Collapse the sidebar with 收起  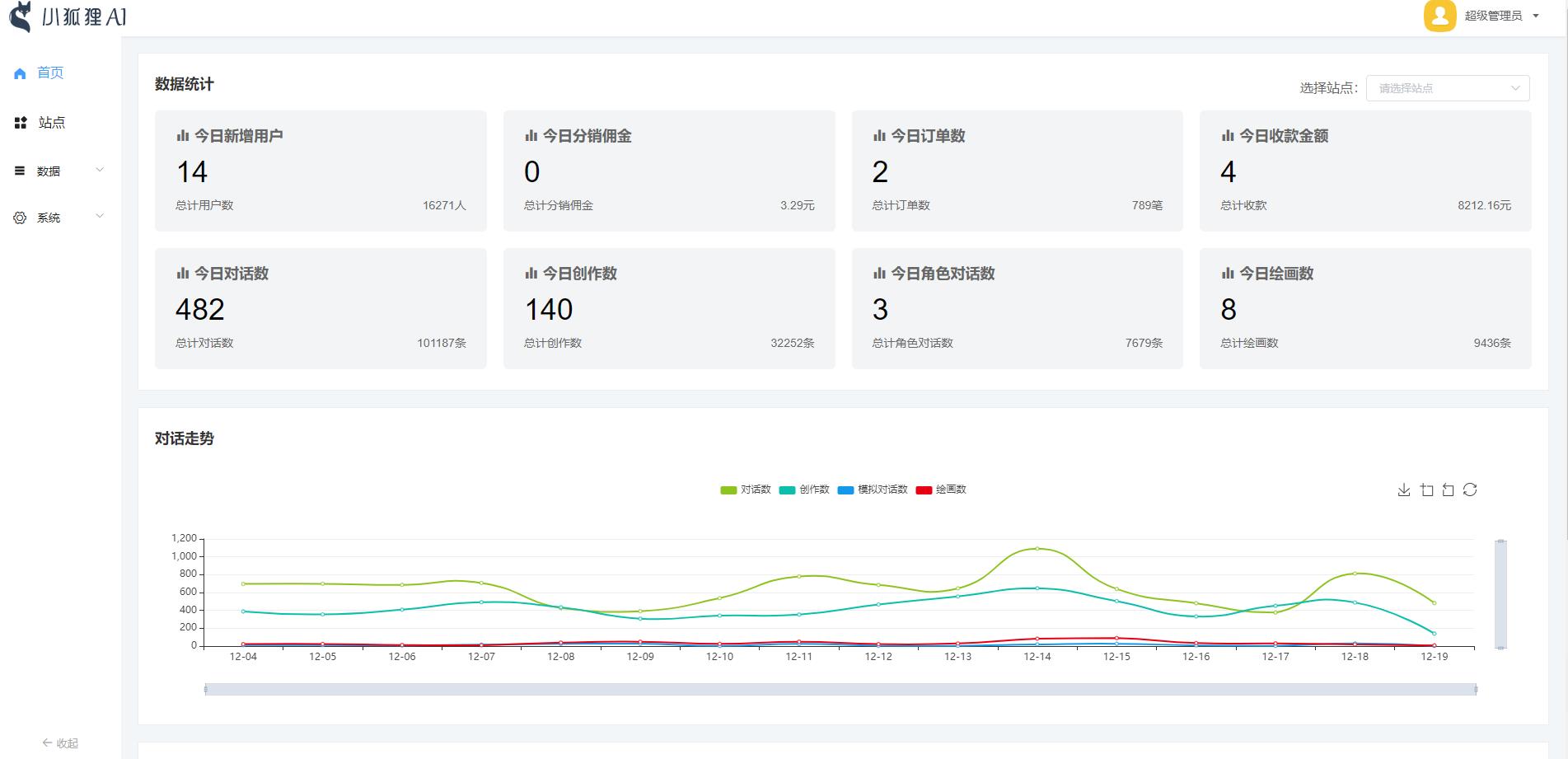point(60,743)
